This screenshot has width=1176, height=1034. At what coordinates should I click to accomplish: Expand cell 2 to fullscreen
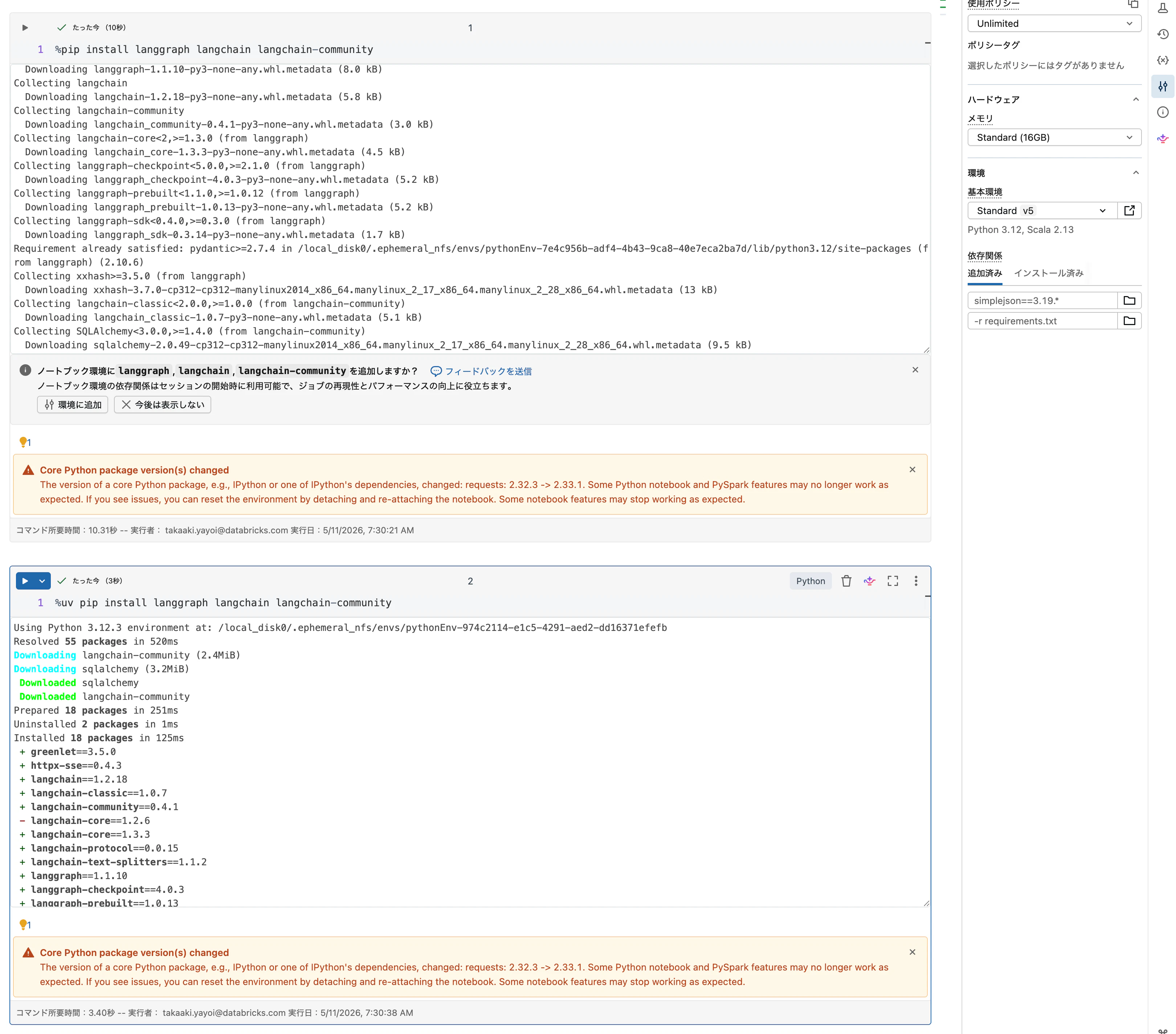coord(893,581)
